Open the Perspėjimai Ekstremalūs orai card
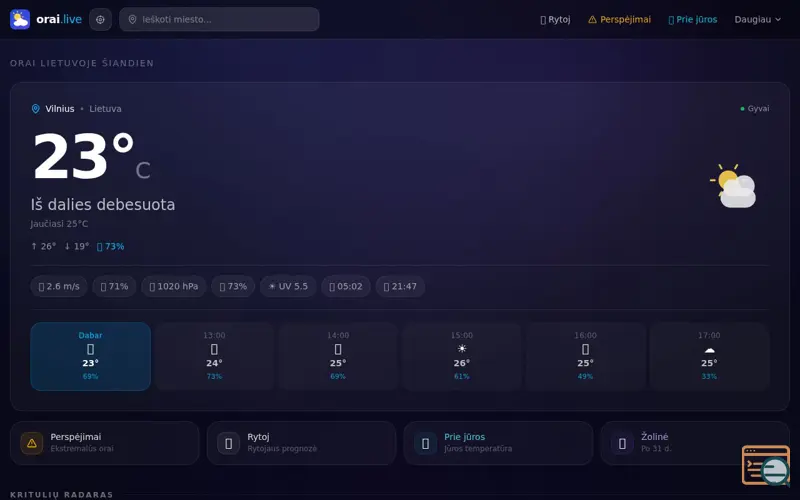This screenshot has height=500, width=800. pos(105,443)
